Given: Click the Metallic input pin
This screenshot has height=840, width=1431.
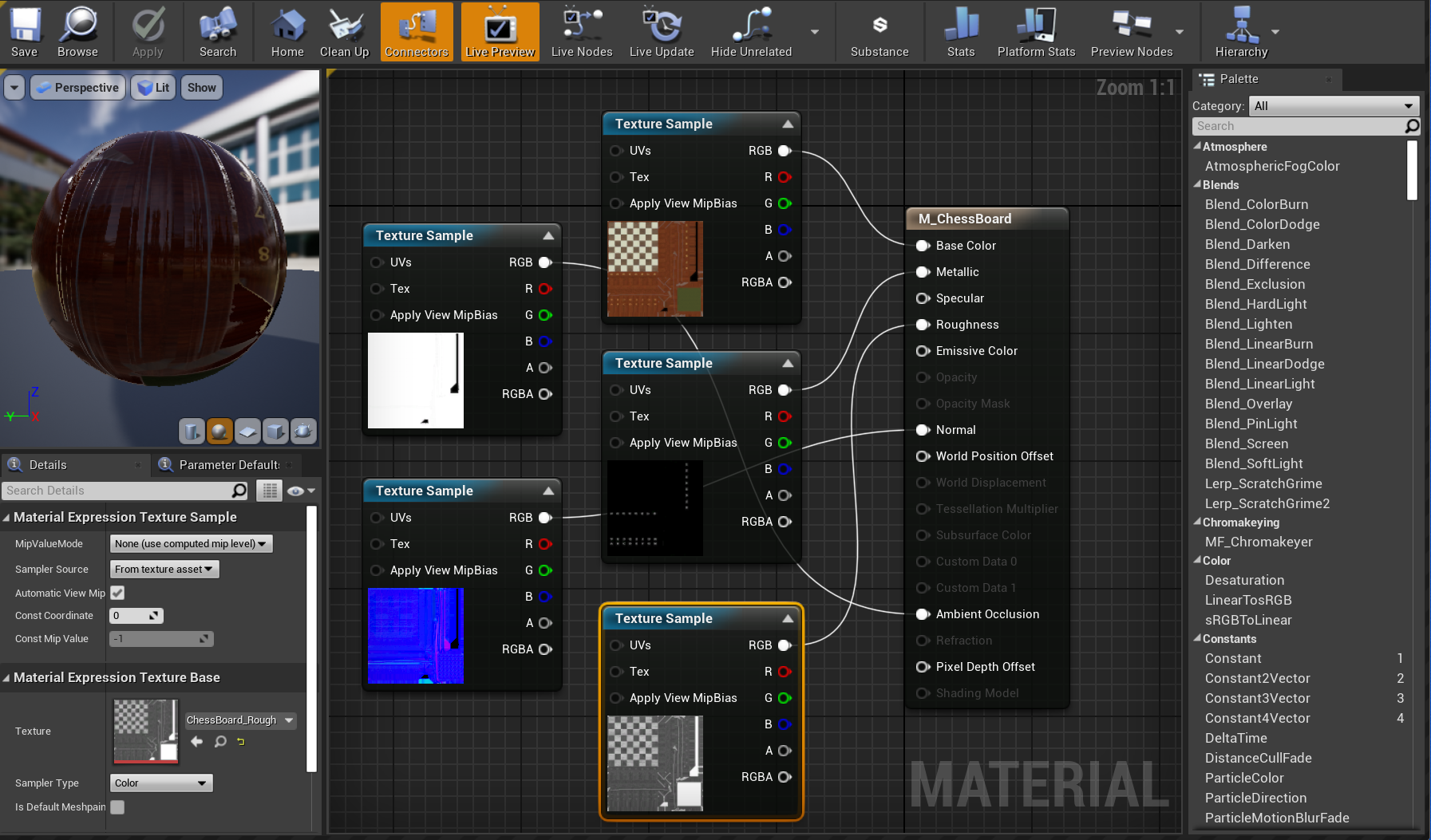Looking at the screenshot, I should (923, 272).
